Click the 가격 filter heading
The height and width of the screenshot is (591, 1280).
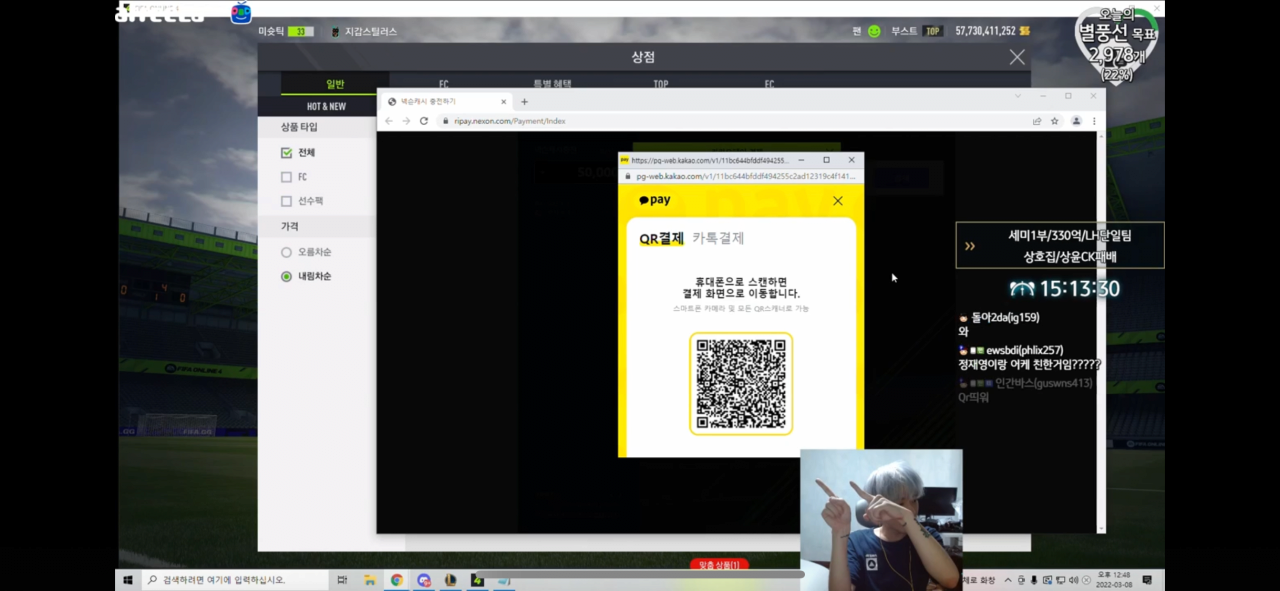coord(290,227)
